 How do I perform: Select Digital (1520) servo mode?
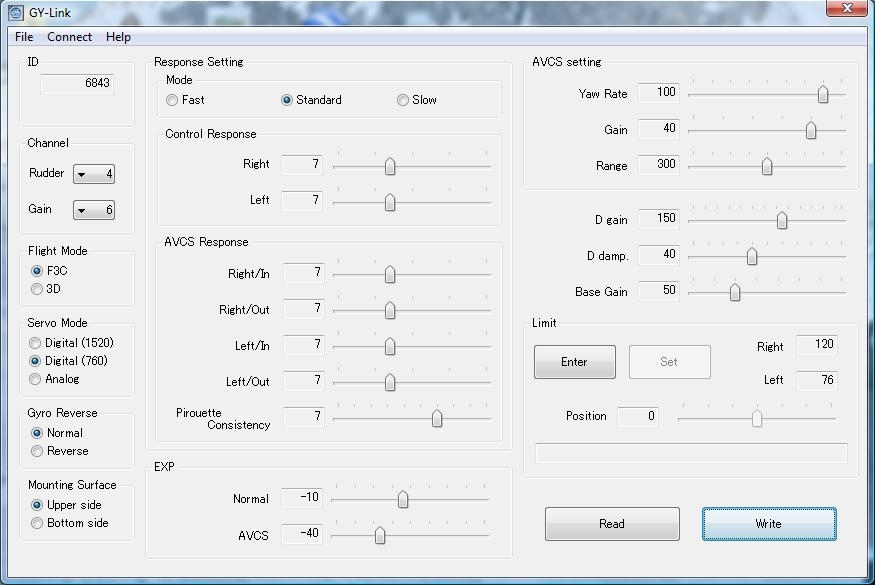click(x=37, y=343)
